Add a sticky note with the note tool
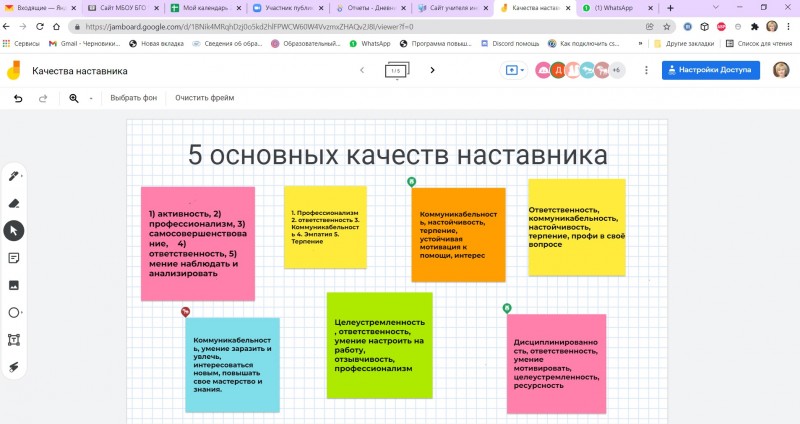 coord(14,258)
